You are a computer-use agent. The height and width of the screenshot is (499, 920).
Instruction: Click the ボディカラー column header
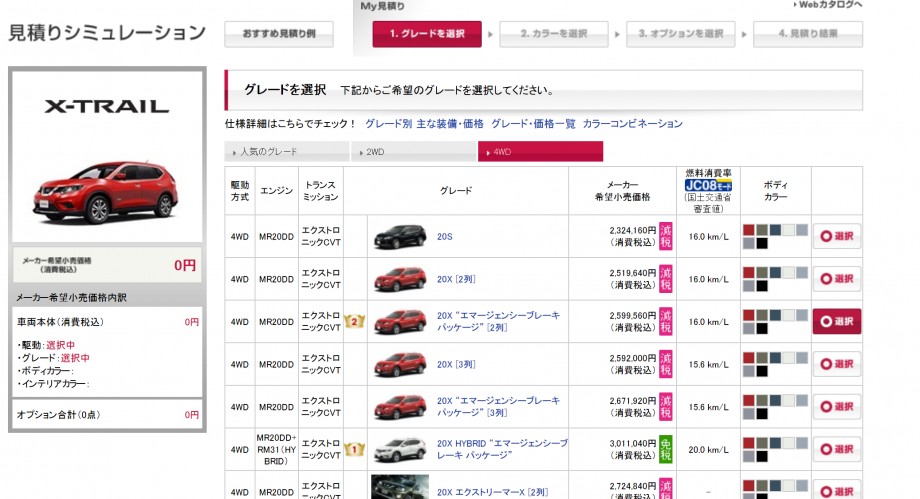pyautogui.click(x=776, y=191)
